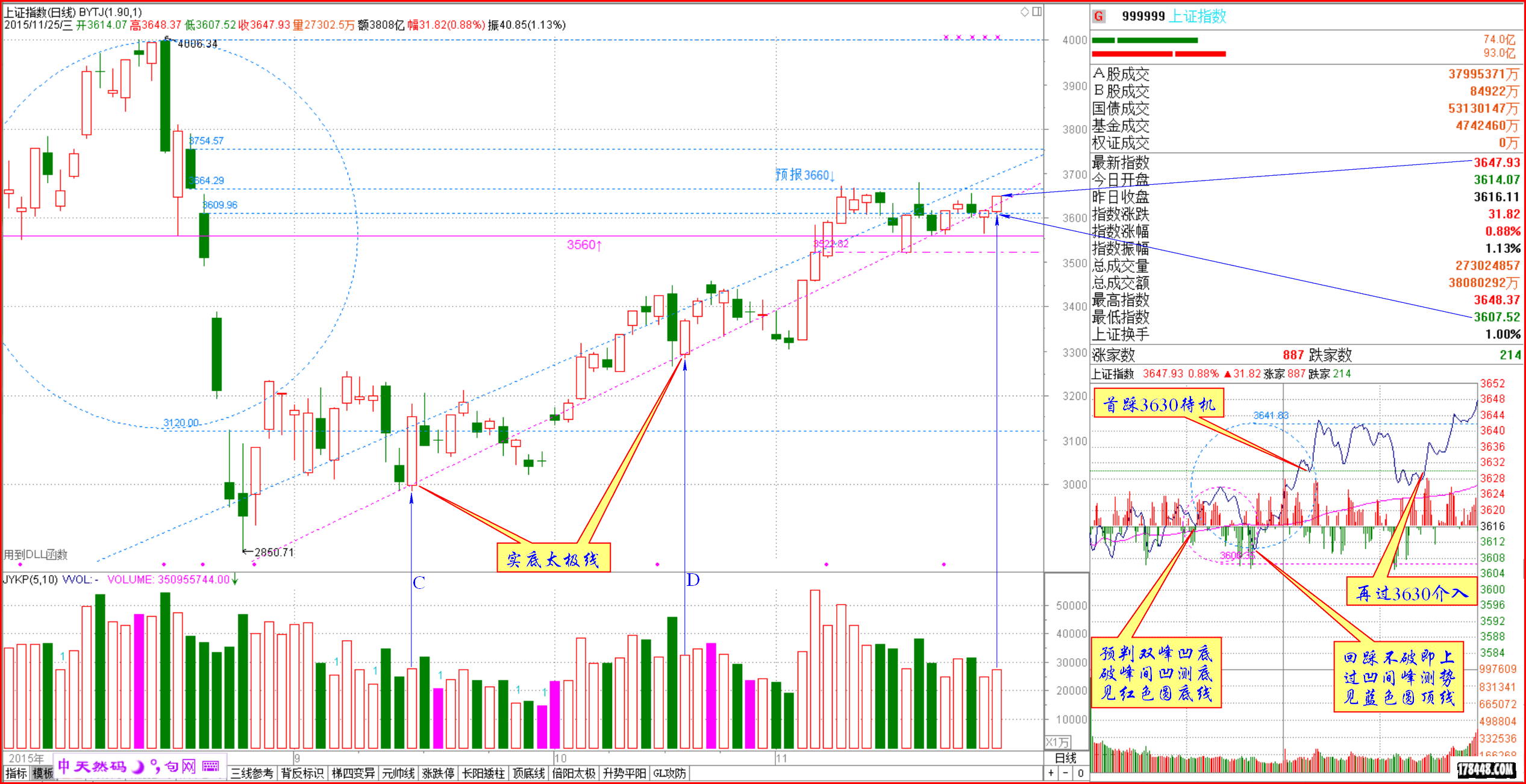This screenshot has width=1526, height=784.
Task: Click the minus zoom-out button
Action: [x=1066, y=773]
